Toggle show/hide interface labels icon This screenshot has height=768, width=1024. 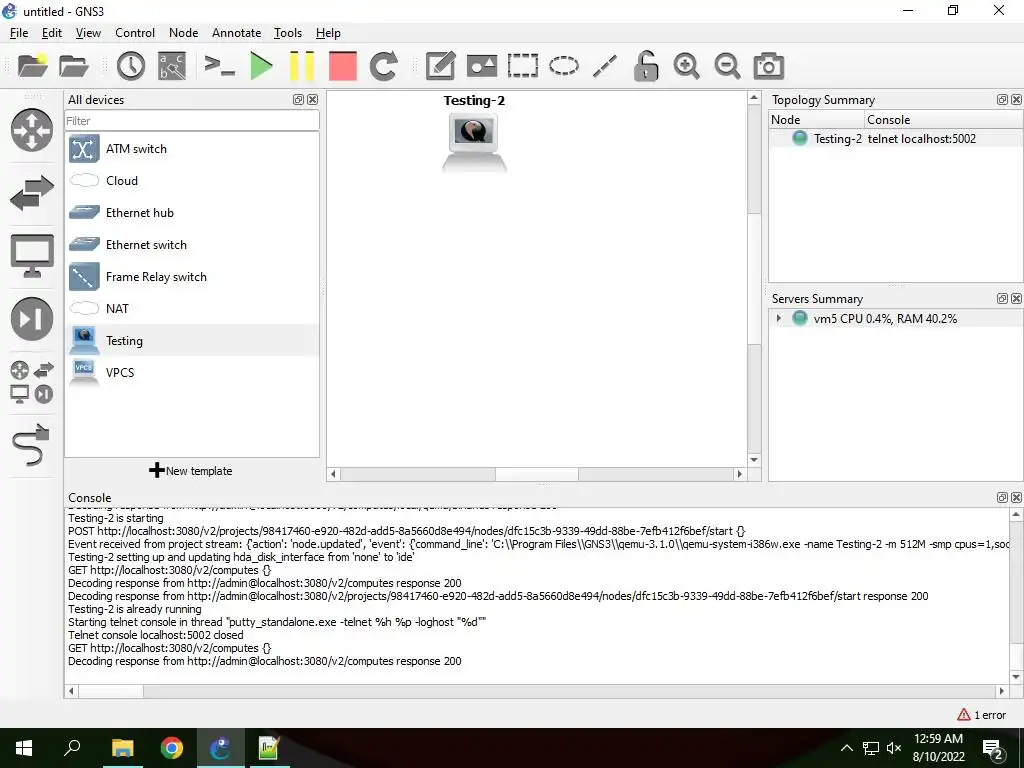(172, 66)
